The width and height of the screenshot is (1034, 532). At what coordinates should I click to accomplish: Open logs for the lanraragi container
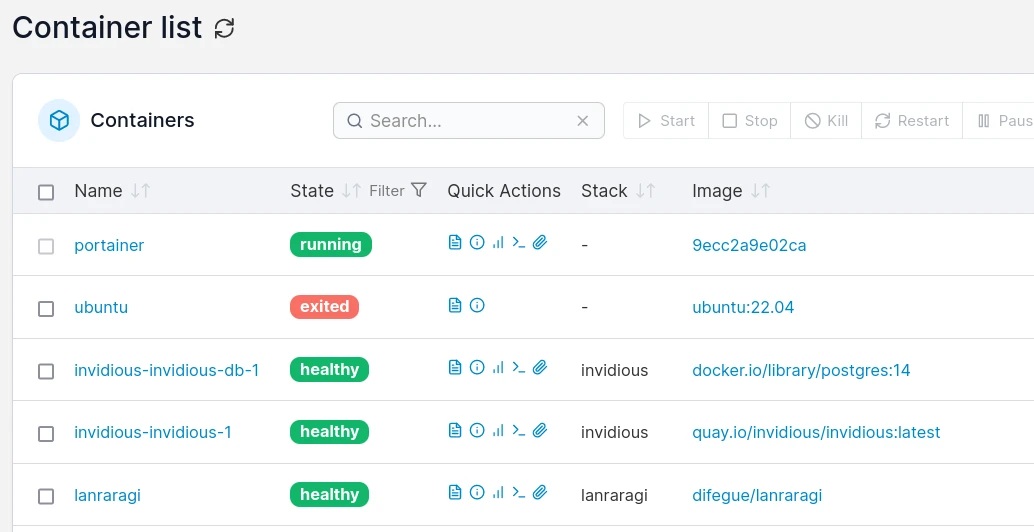[455, 492]
